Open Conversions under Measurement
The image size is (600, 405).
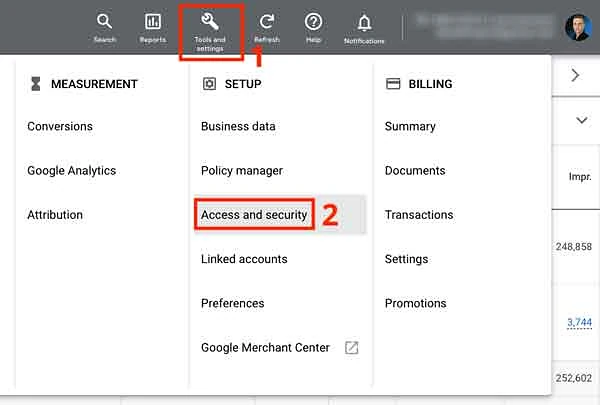click(60, 126)
